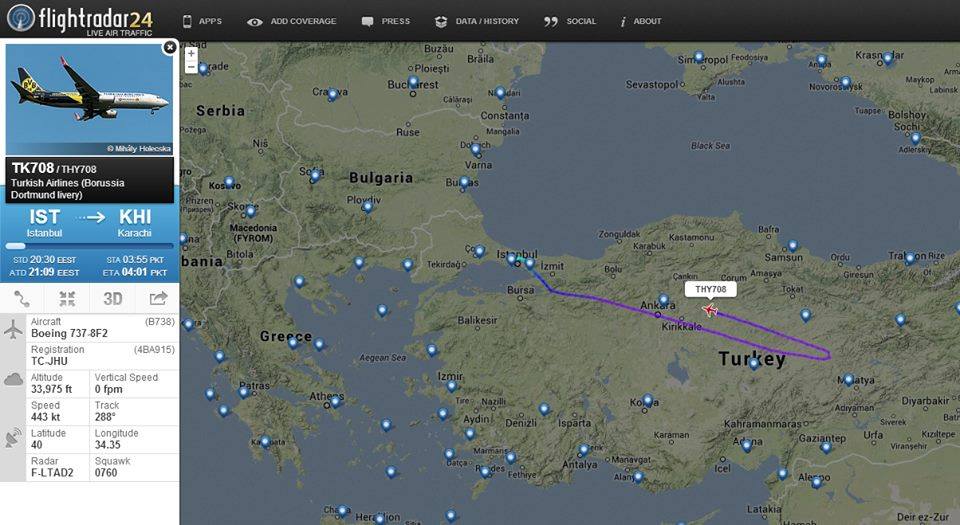Select the red THY708 aircraft on map
The image size is (960, 525).
click(710, 310)
